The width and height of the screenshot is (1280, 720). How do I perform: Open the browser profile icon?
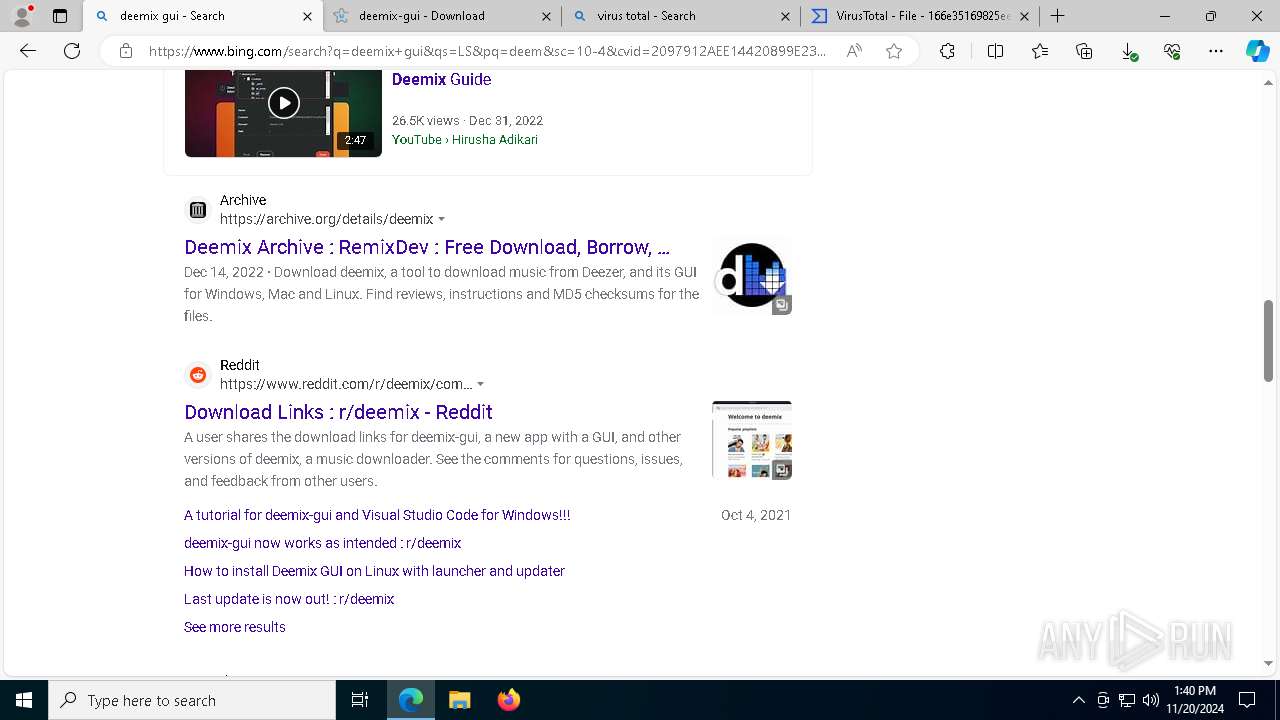21,16
